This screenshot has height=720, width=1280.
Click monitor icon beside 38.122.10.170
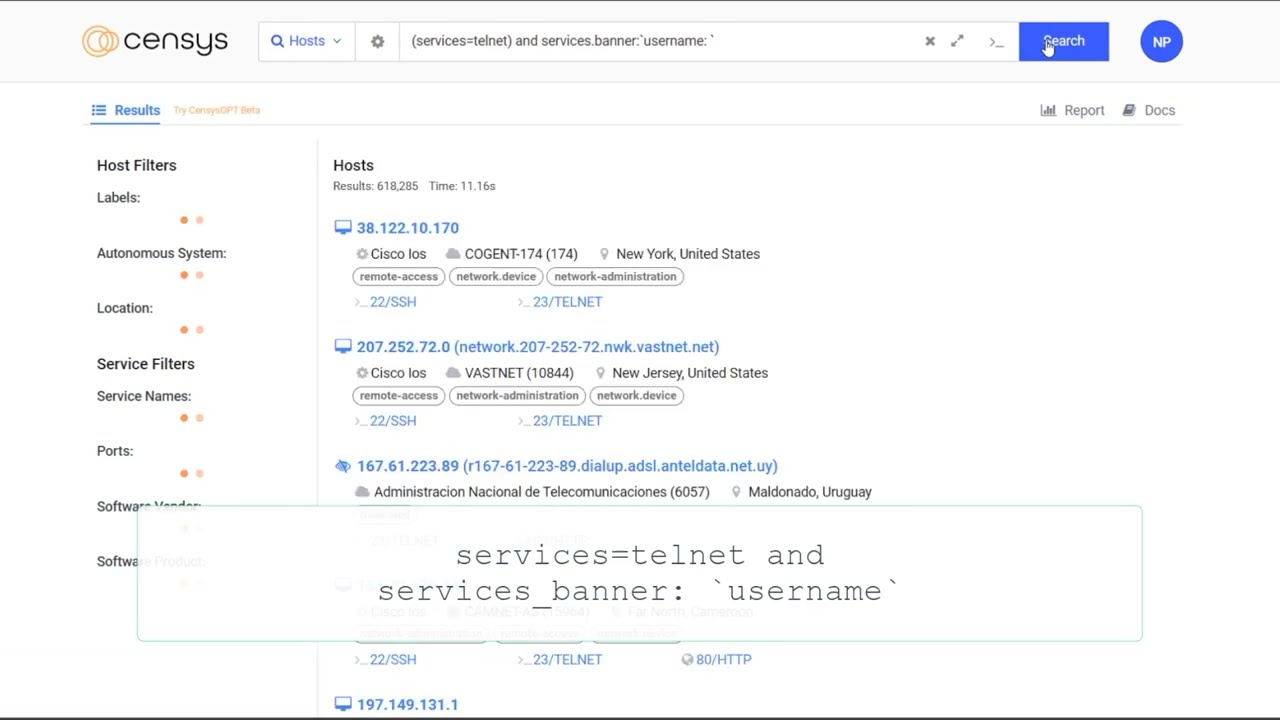[343, 228]
